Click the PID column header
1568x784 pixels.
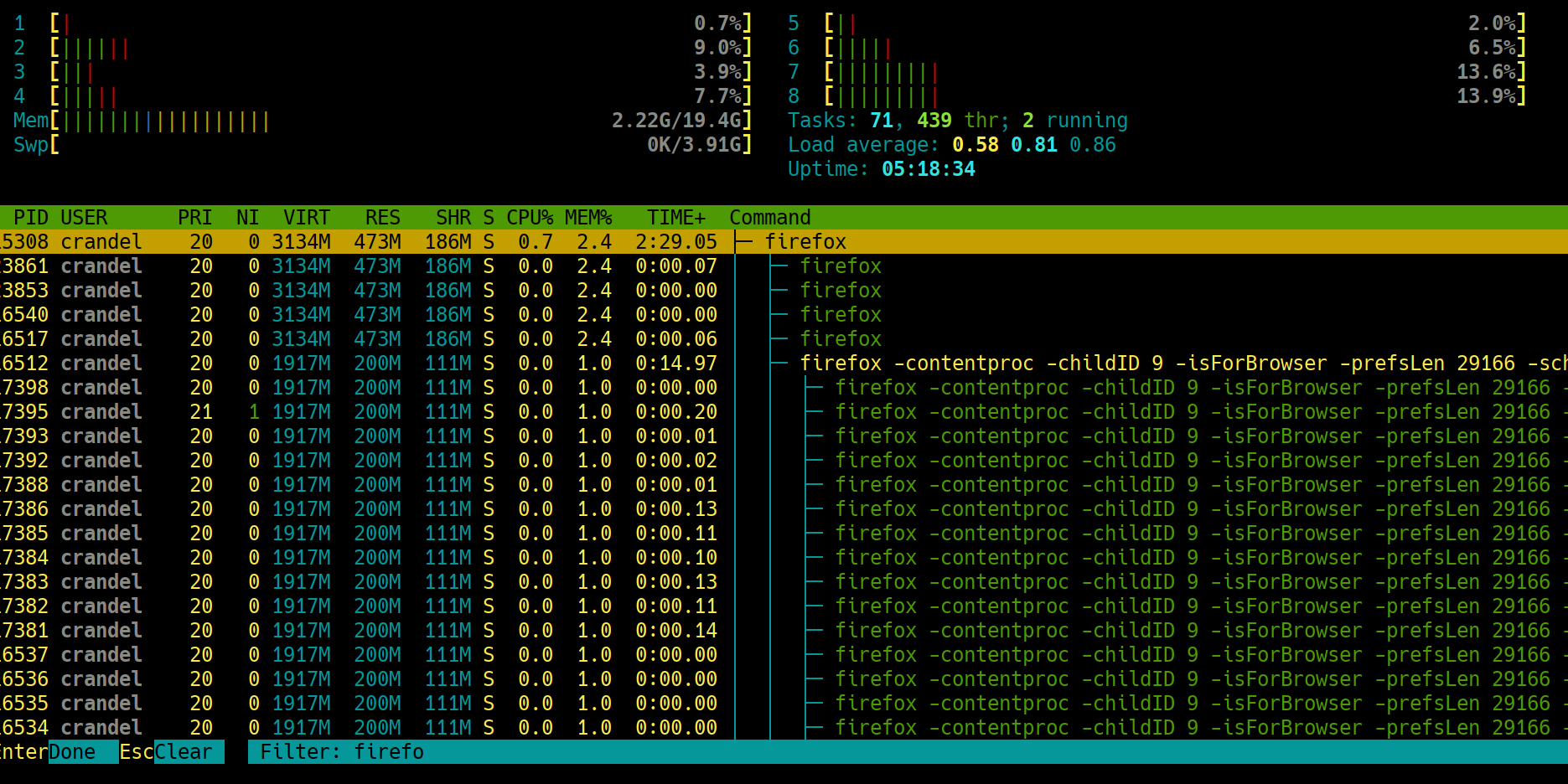pyautogui.click(x=31, y=218)
